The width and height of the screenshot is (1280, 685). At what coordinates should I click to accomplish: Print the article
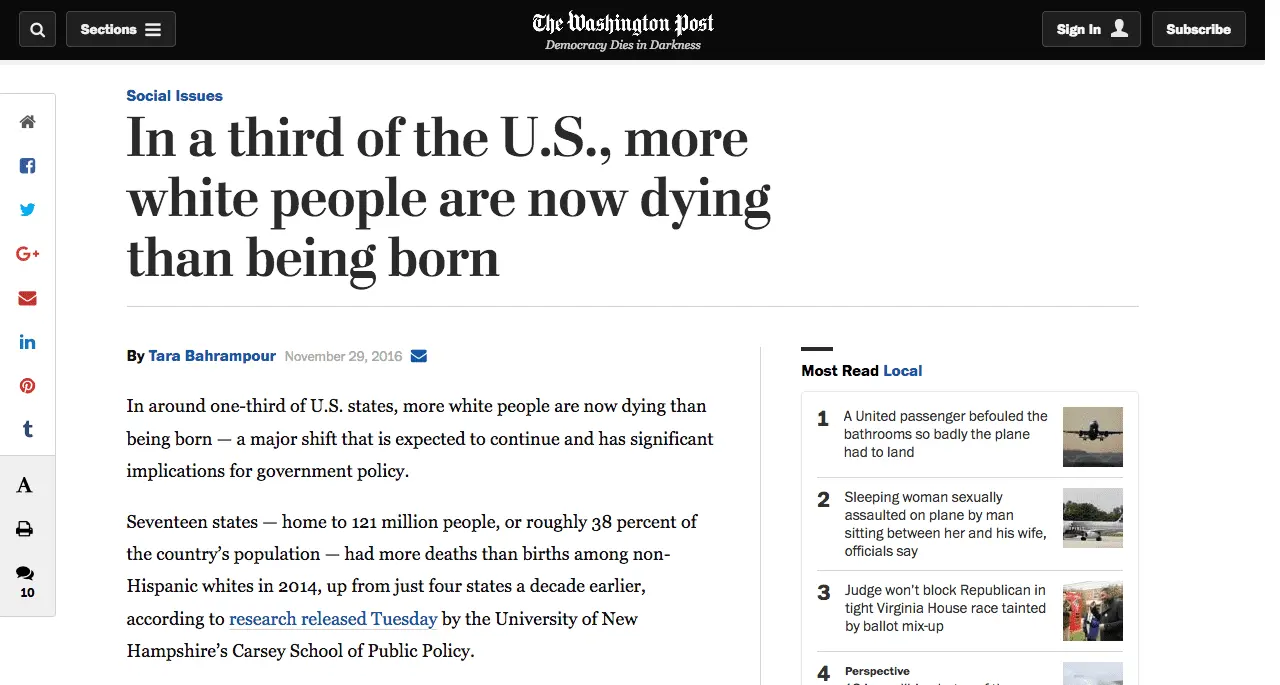point(25,529)
